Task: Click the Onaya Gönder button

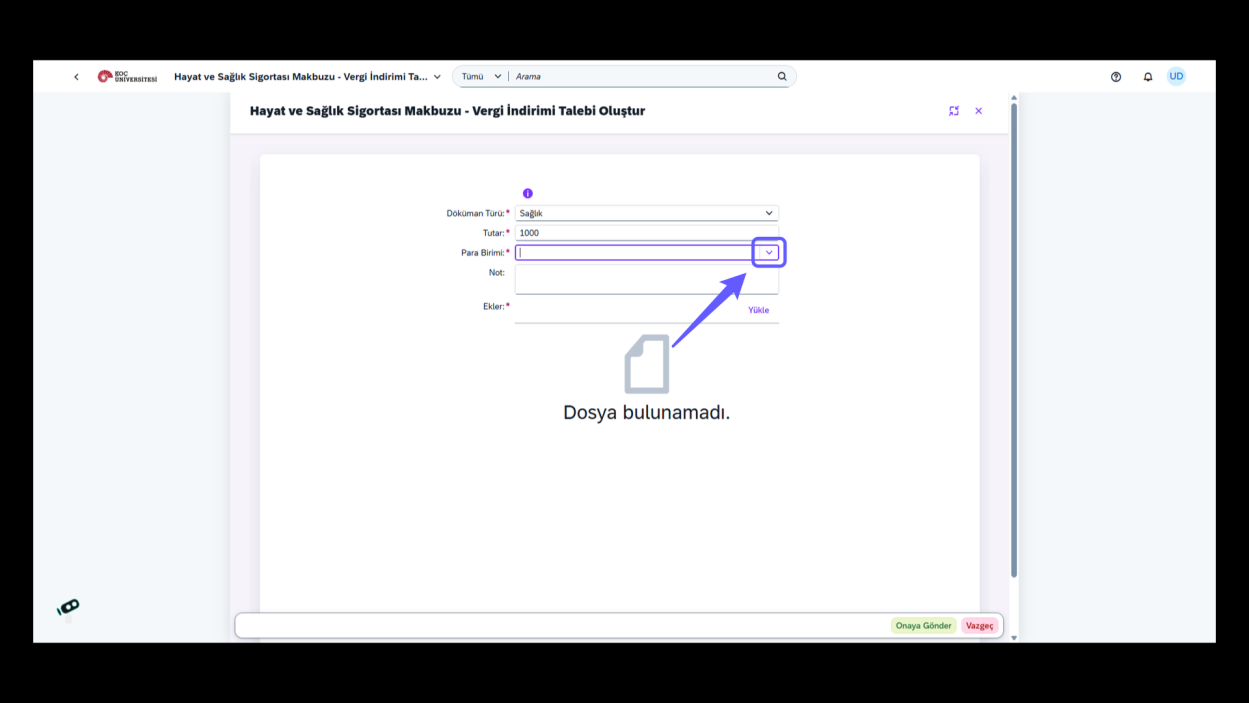Action: [923, 626]
